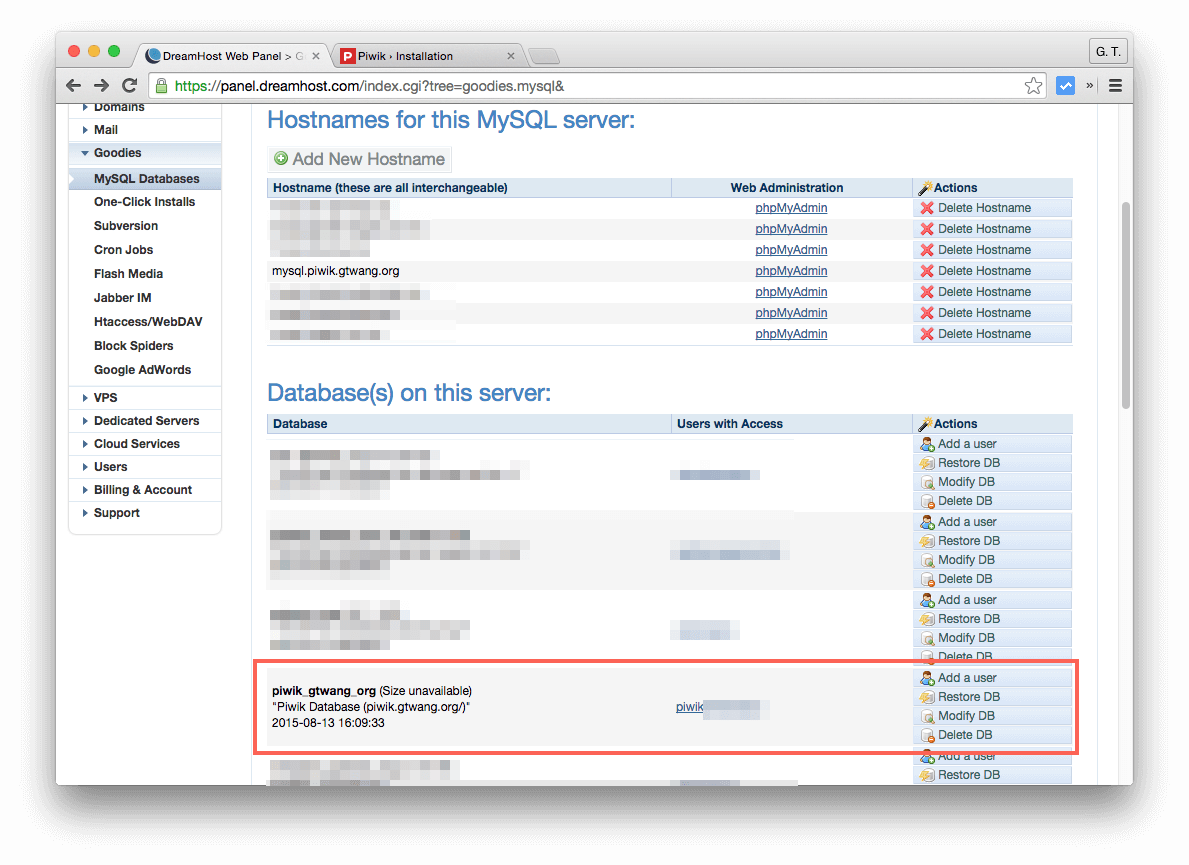This screenshot has height=865, width=1189.
Task: Click the Add New Hostname green plus icon
Action: click(281, 158)
